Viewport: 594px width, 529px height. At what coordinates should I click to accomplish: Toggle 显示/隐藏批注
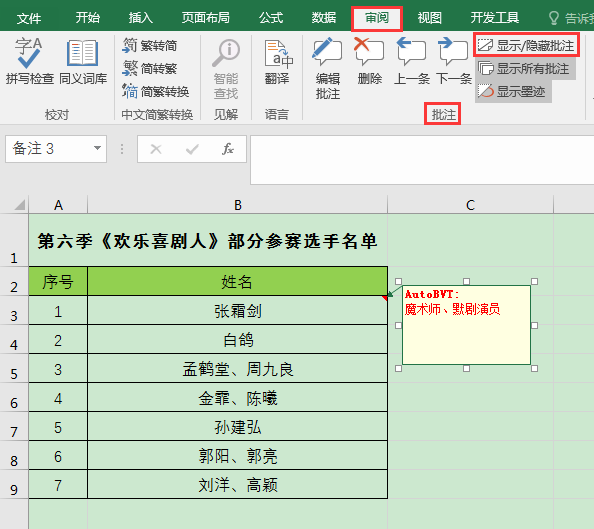526,45
